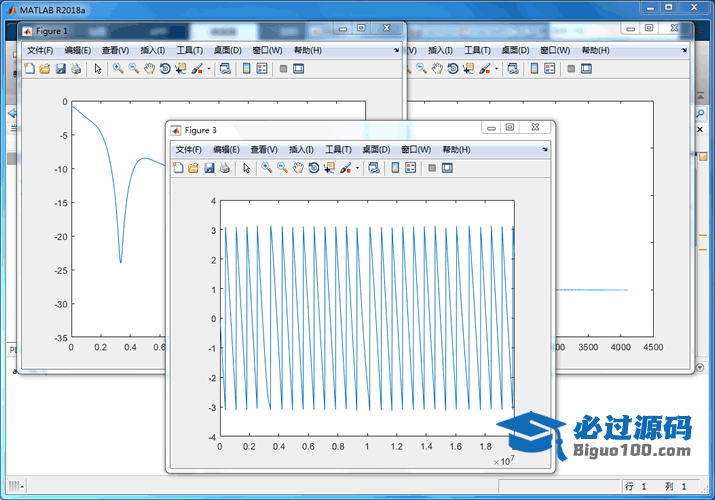
Task: Click Link Plot icon in Figure 1 toolbar
Action: point(225,69)
